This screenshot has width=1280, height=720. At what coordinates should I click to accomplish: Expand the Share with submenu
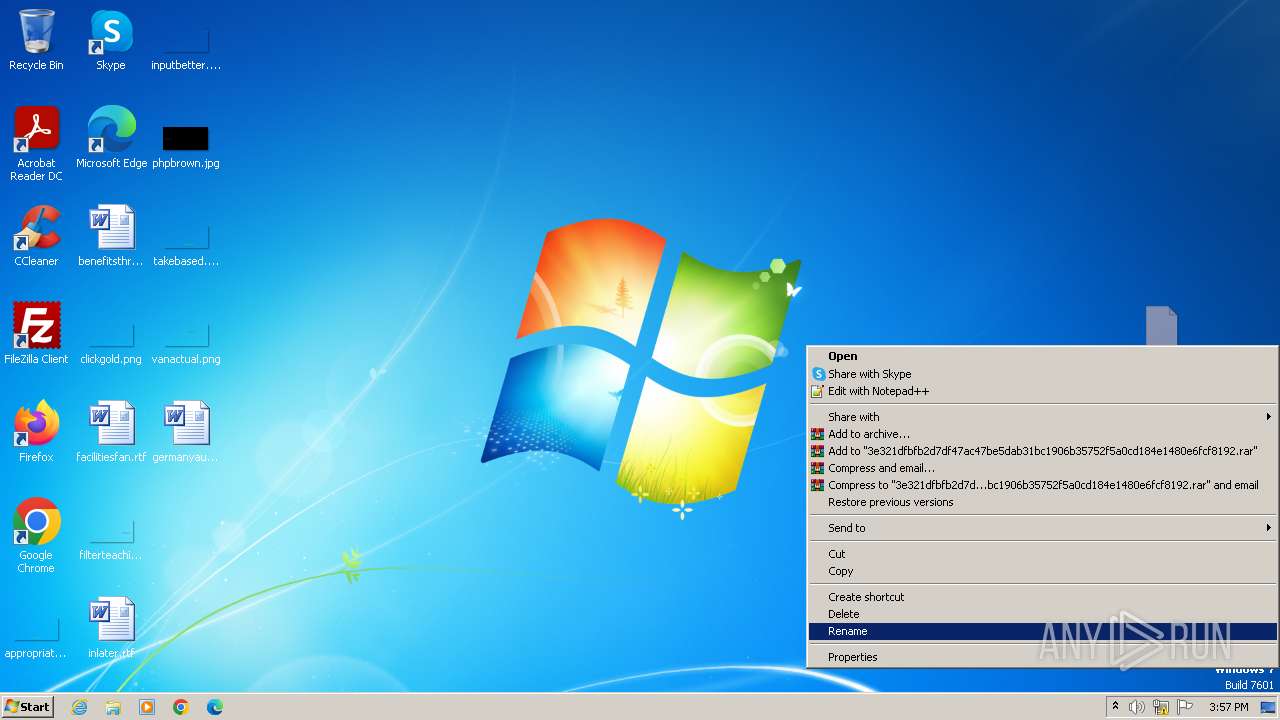click(1042, 417)
